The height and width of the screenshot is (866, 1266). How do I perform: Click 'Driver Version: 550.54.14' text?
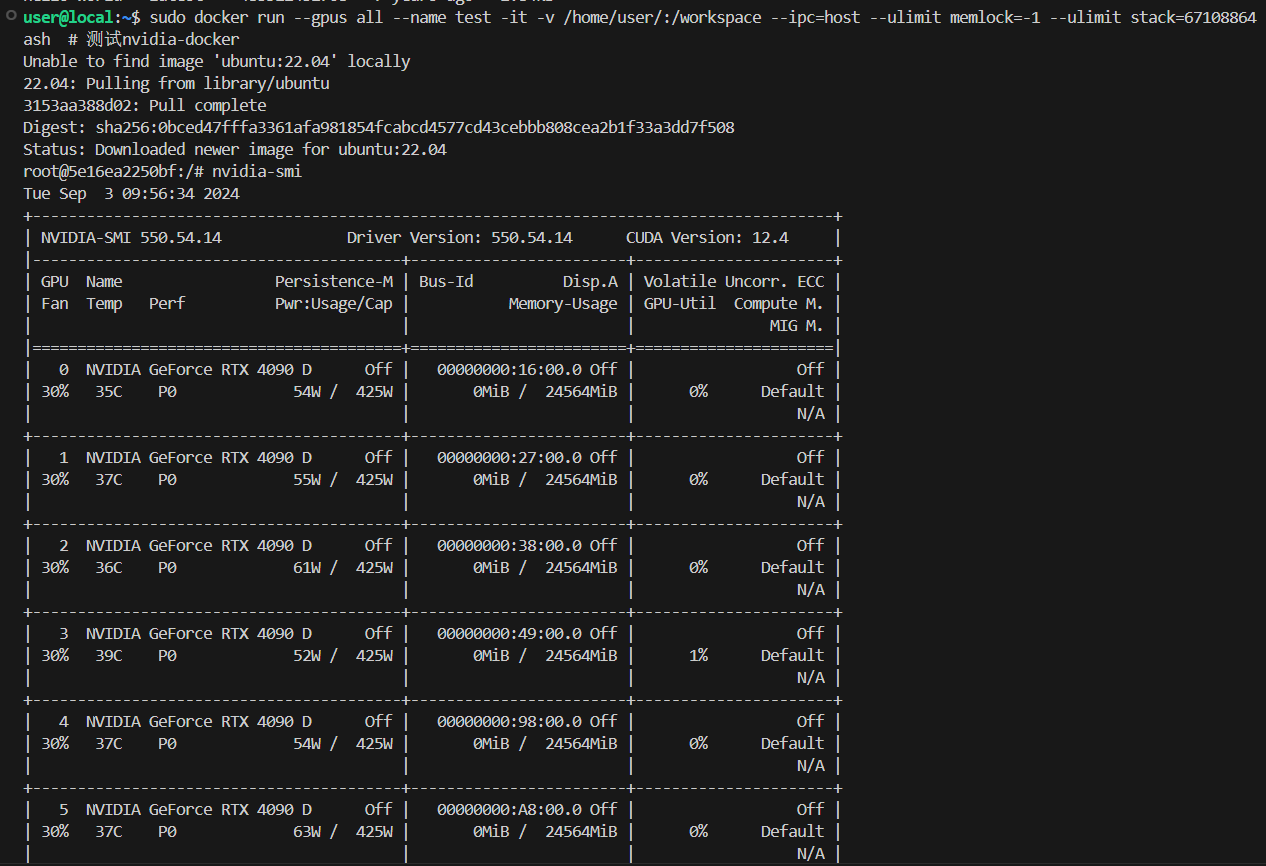460,238
